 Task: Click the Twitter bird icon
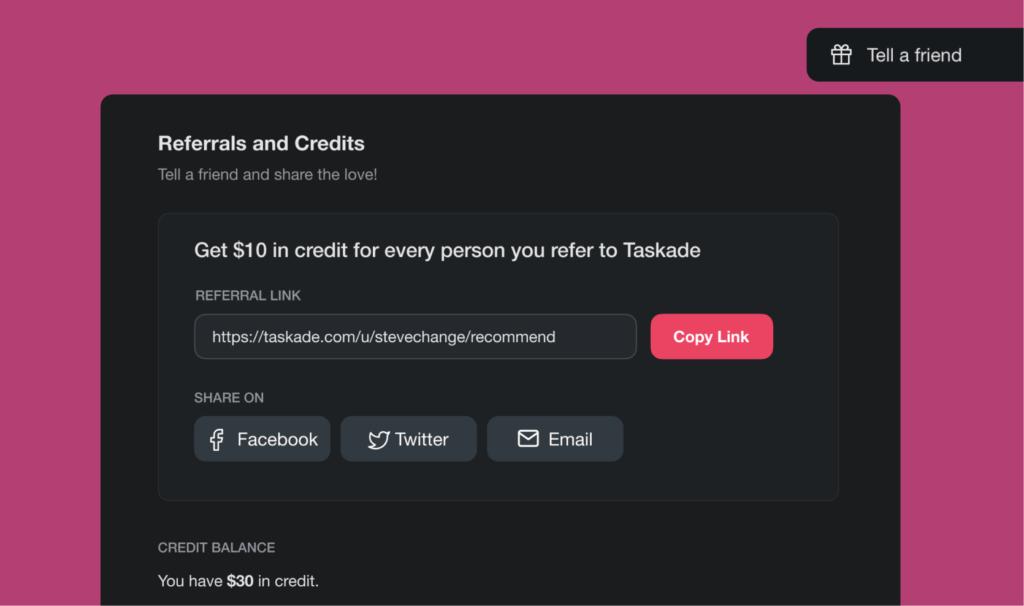(378, 439)
